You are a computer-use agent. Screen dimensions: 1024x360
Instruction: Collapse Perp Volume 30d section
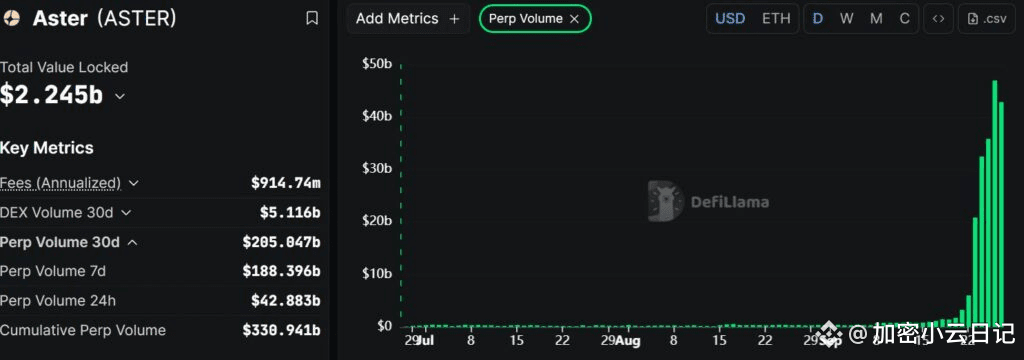pyautogui.click(x=133, y=242)
